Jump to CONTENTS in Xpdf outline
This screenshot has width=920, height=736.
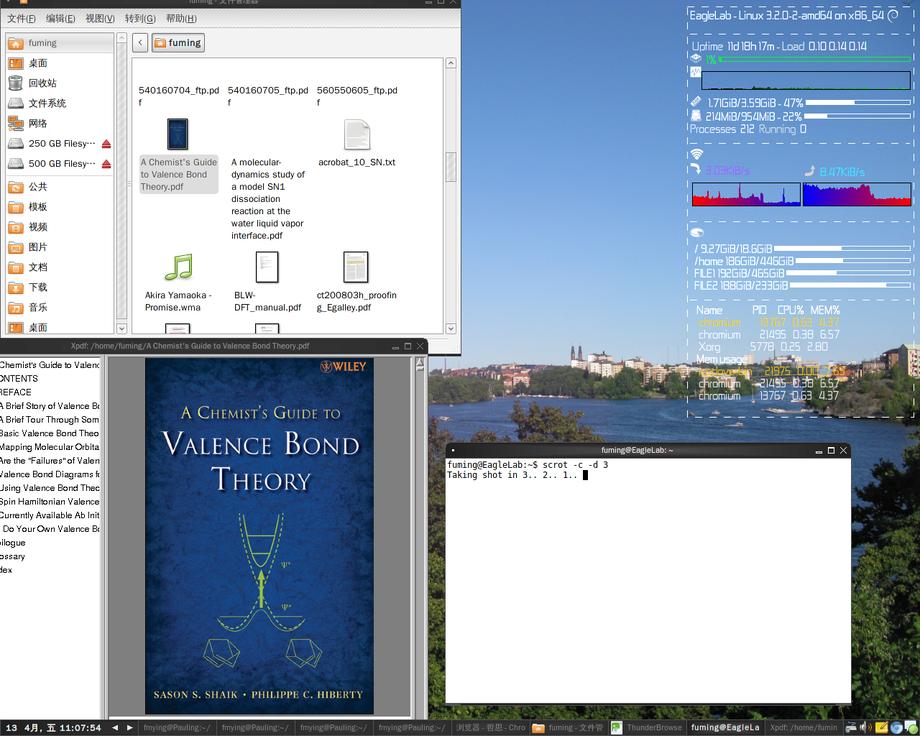pos(19,379)
